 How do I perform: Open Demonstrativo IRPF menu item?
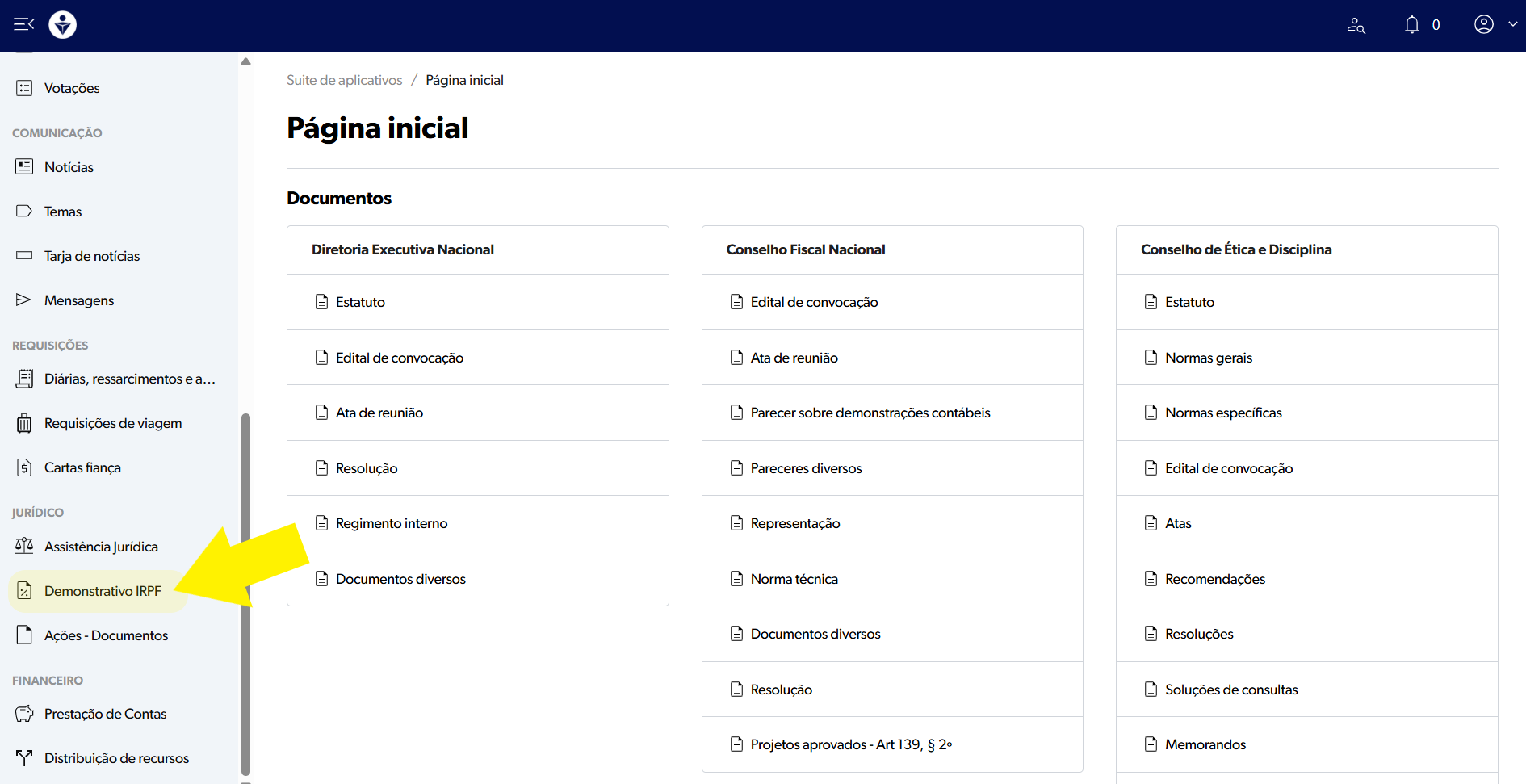[x=103, y=591]
